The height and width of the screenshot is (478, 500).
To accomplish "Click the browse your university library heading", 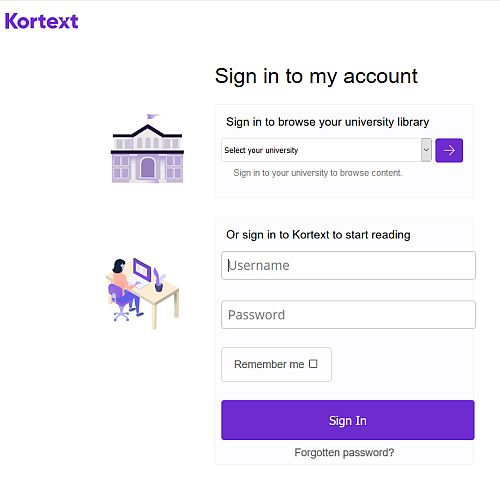I will pyautogui.click(x=327, y=122).
